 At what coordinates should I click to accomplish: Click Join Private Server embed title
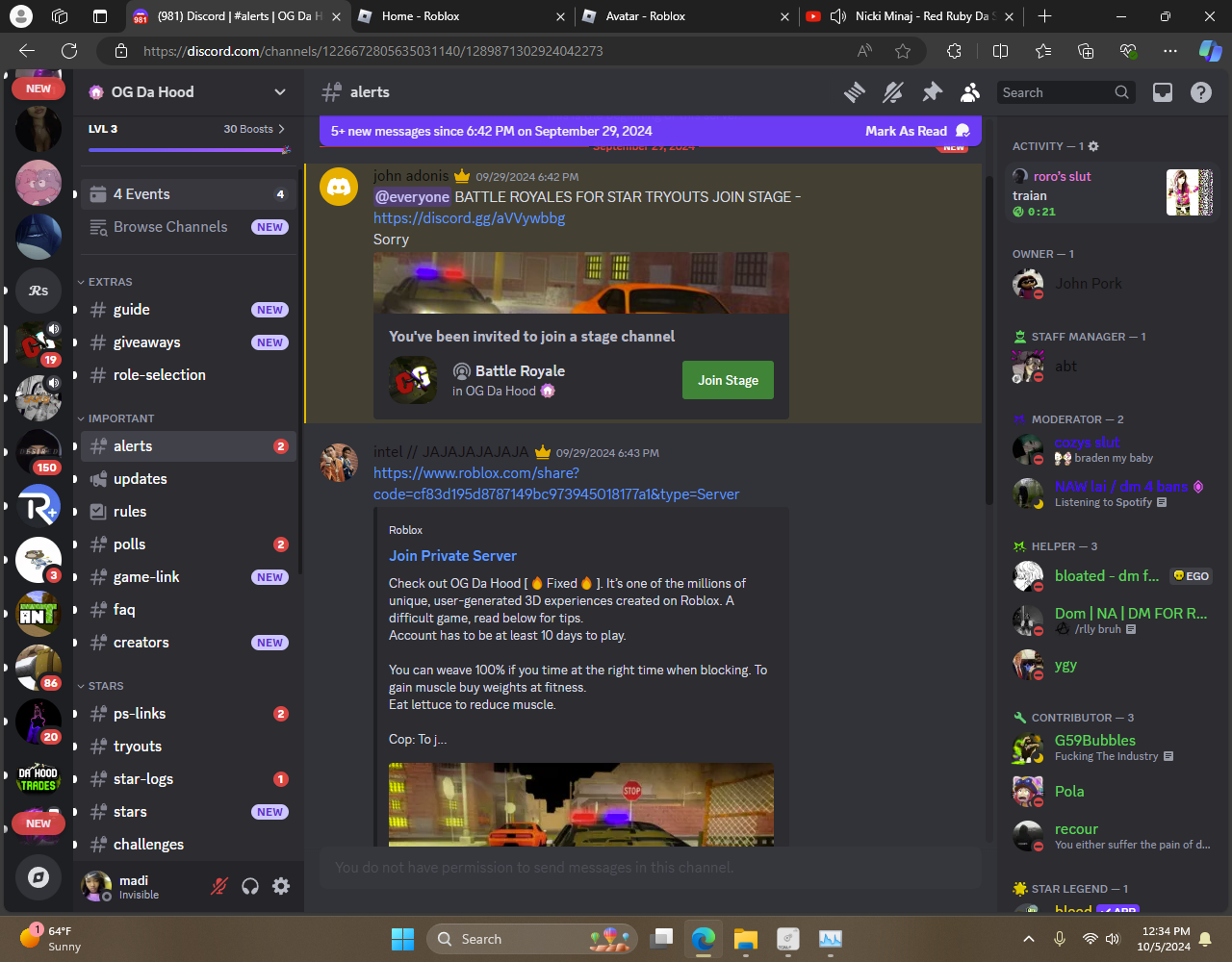click(452, 556)
